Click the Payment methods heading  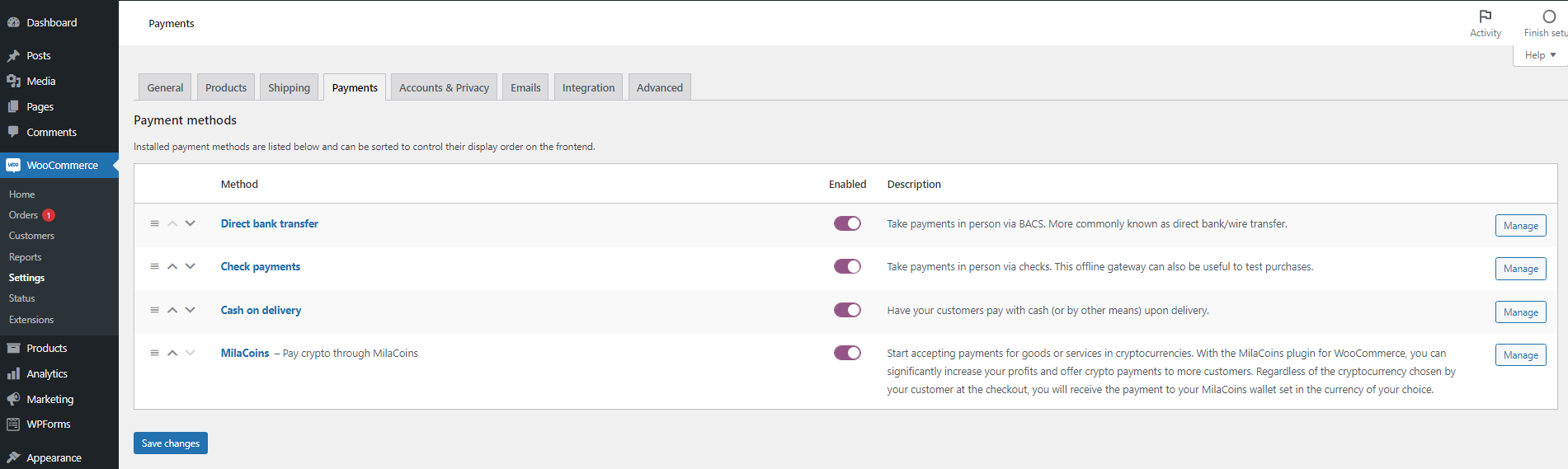click(185, 120)
